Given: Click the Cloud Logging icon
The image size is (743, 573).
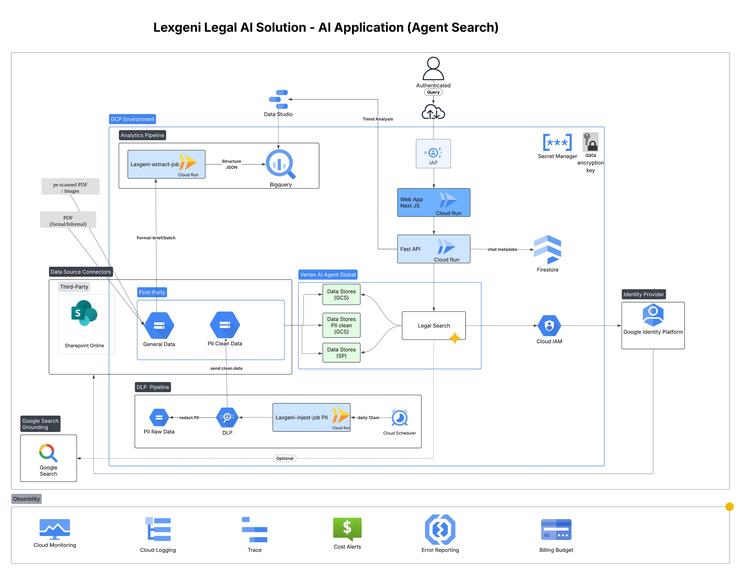Looking at the screenshot, I should tap(158, 529).
